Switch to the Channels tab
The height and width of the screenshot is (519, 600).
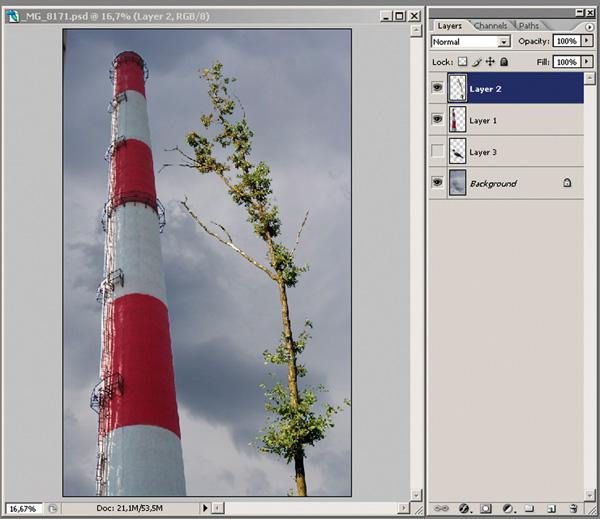490,25
